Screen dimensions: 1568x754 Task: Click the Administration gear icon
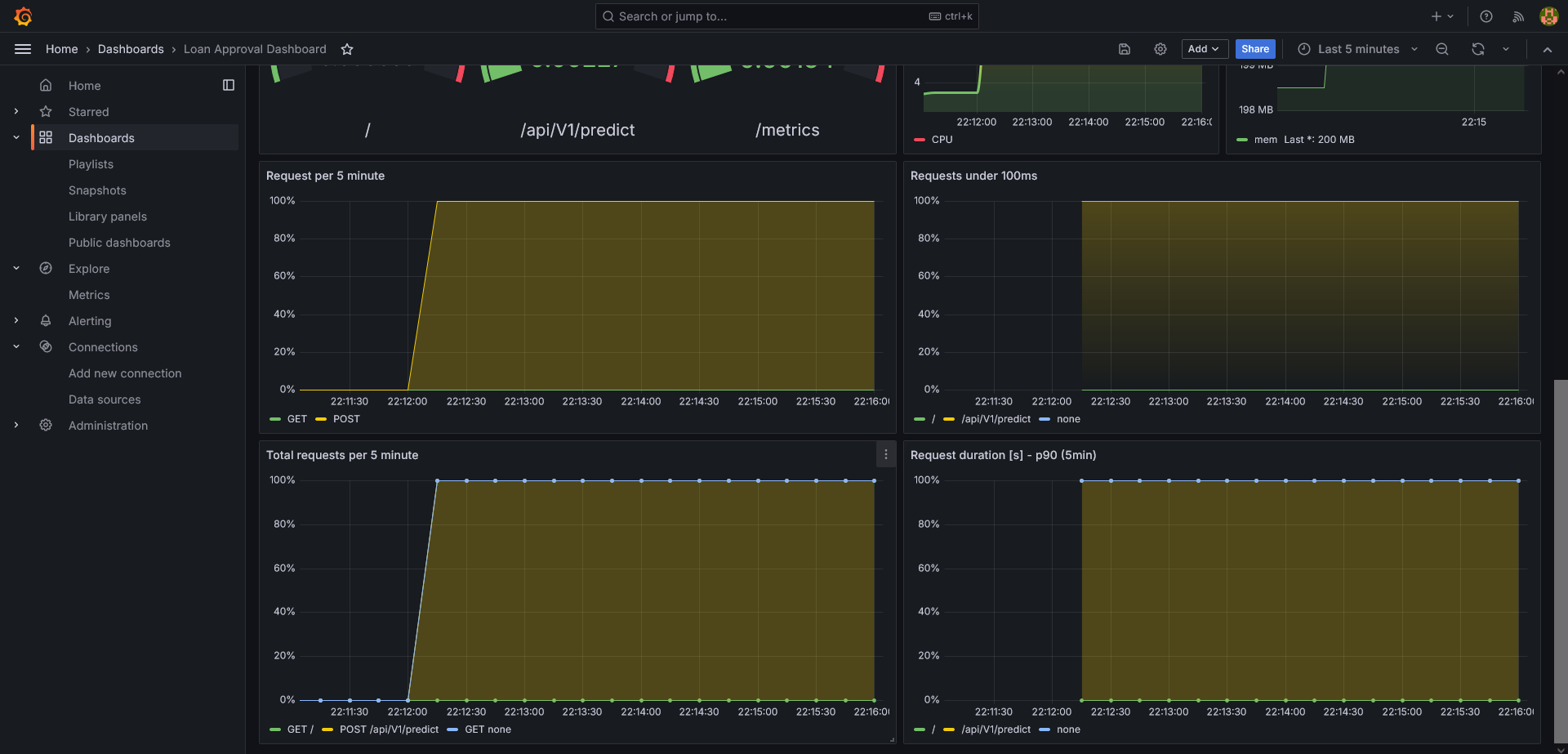coord(46,426)
